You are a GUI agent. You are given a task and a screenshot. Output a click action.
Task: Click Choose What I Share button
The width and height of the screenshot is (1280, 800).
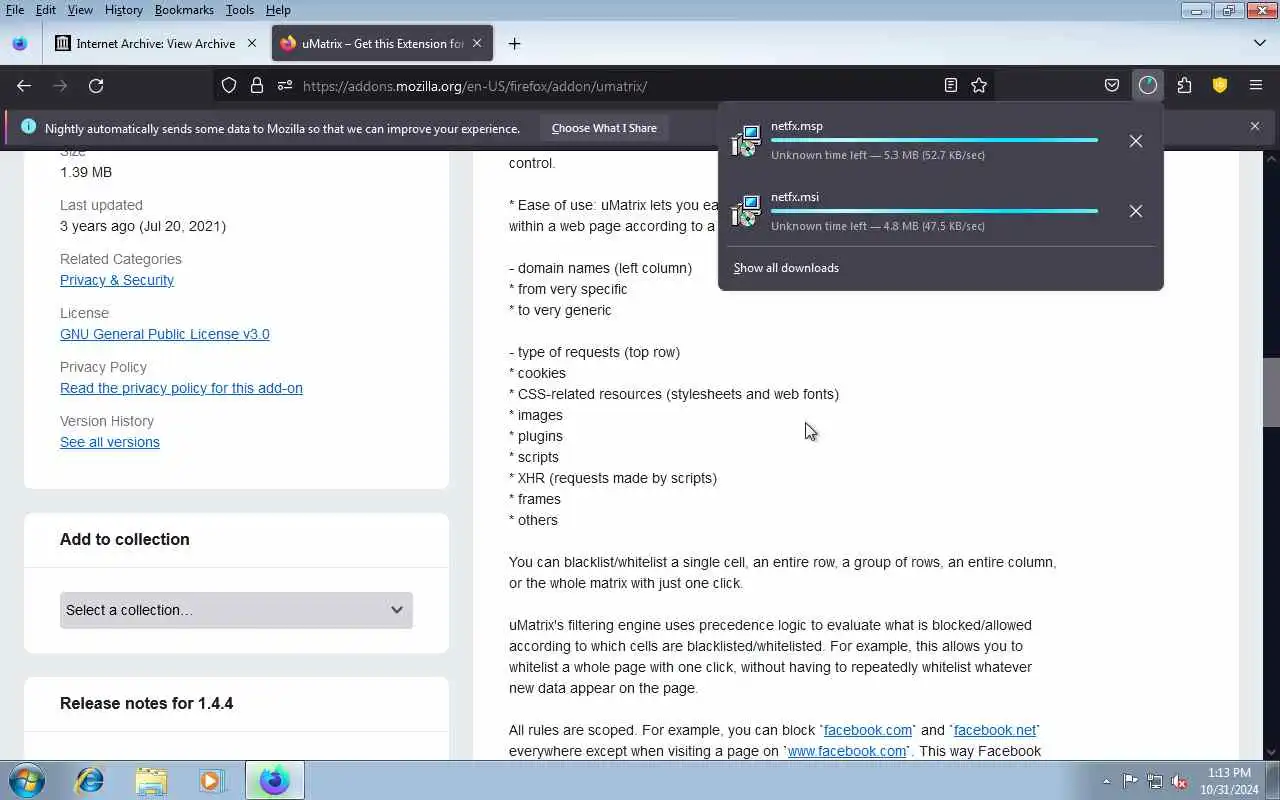(x=604, y=128)
